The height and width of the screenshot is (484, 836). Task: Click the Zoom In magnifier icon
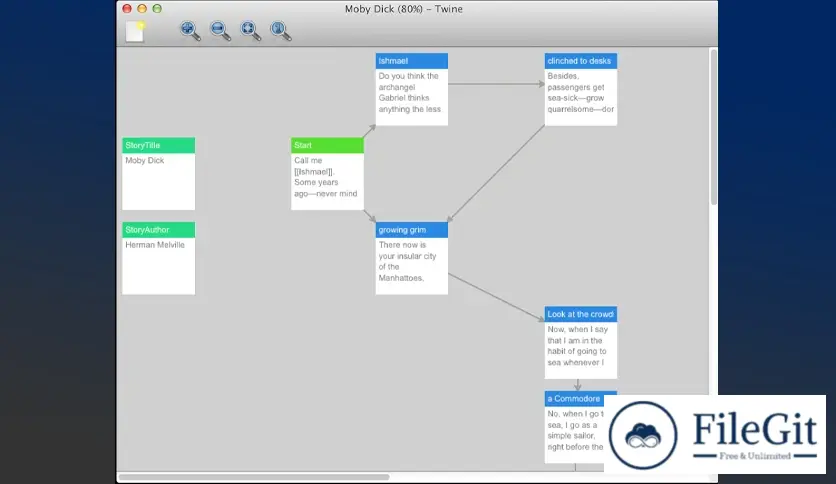coord(190,30)
